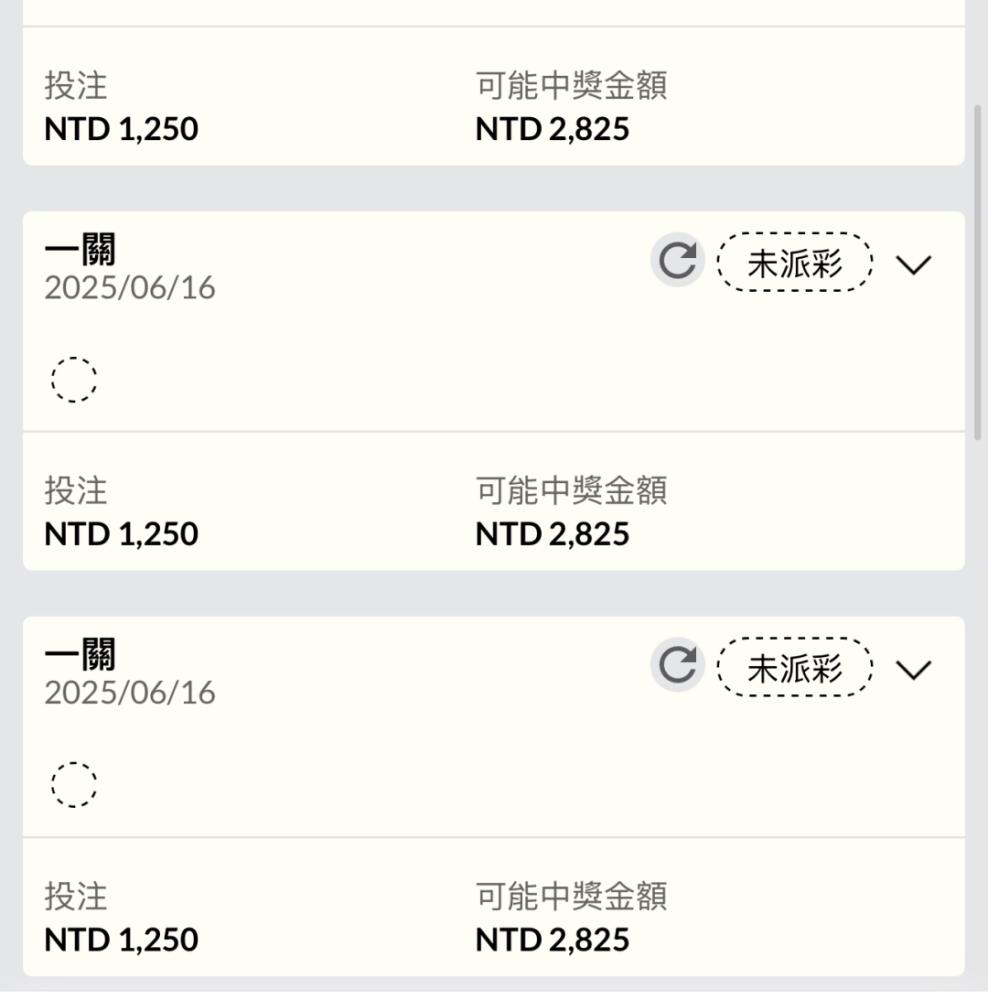
Task: Click the 未派彩 status badge in the middle card
Action: tap(795, 262)
